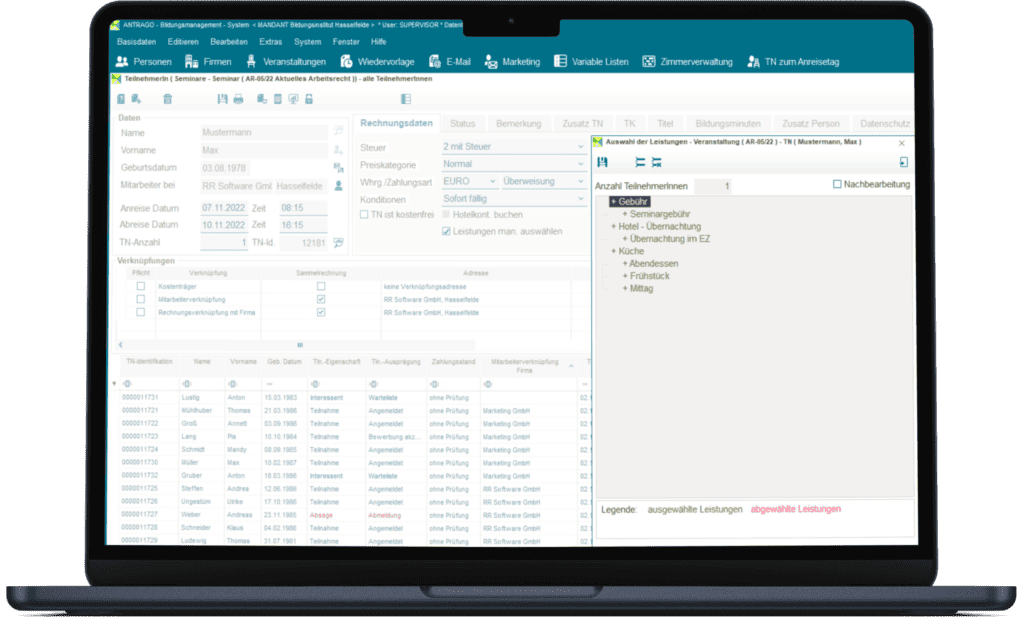Viewport: 1024px width, 617px height.
Task: Click the lock icon in participant toolbar
Action: click(x=309, y=99)
